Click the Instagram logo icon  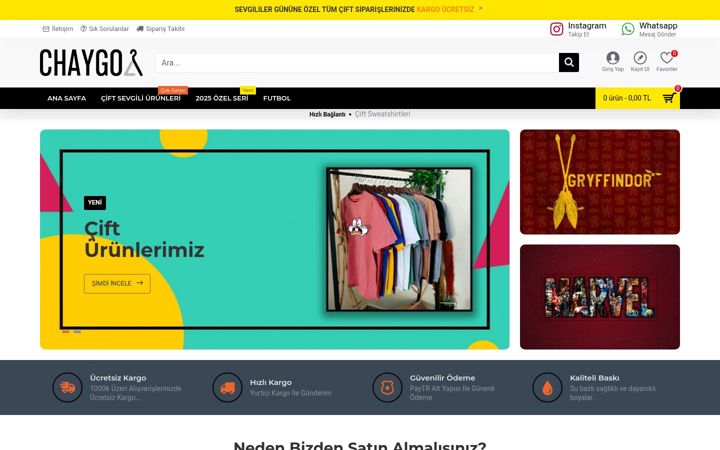tap(557, 29)
